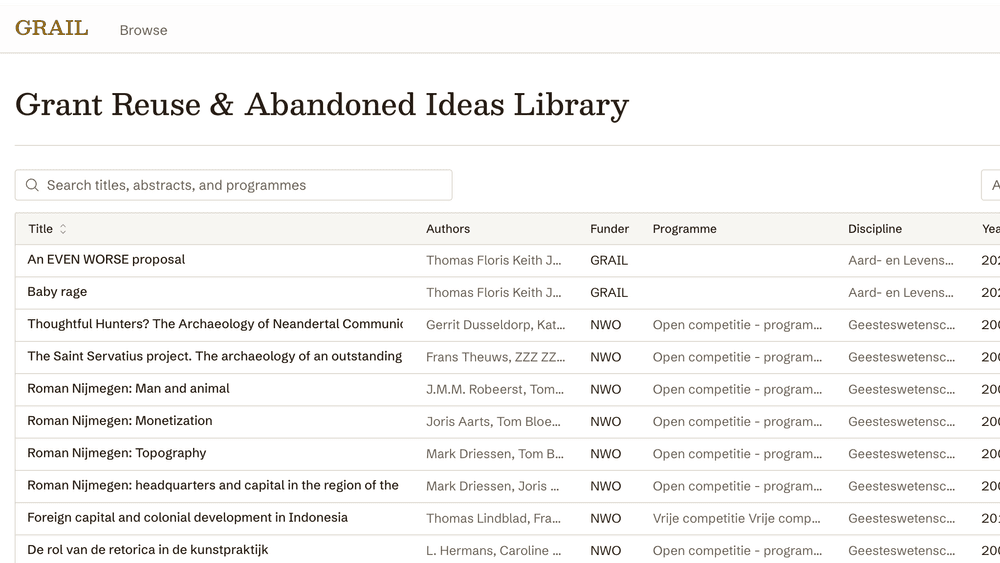This screenshot has height=563, width=1000.
Task: Click authors 'Mark Driessen, Tom B...' cell
Action: (495, 454)
